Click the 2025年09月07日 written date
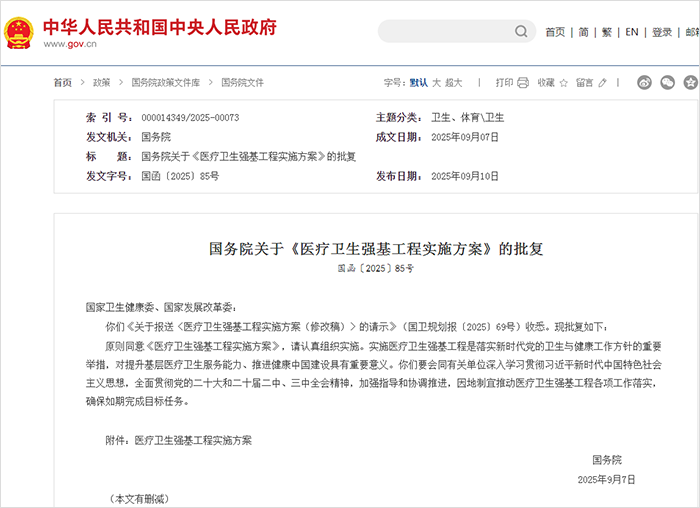 pyautogui.click(x=465, y=137)
